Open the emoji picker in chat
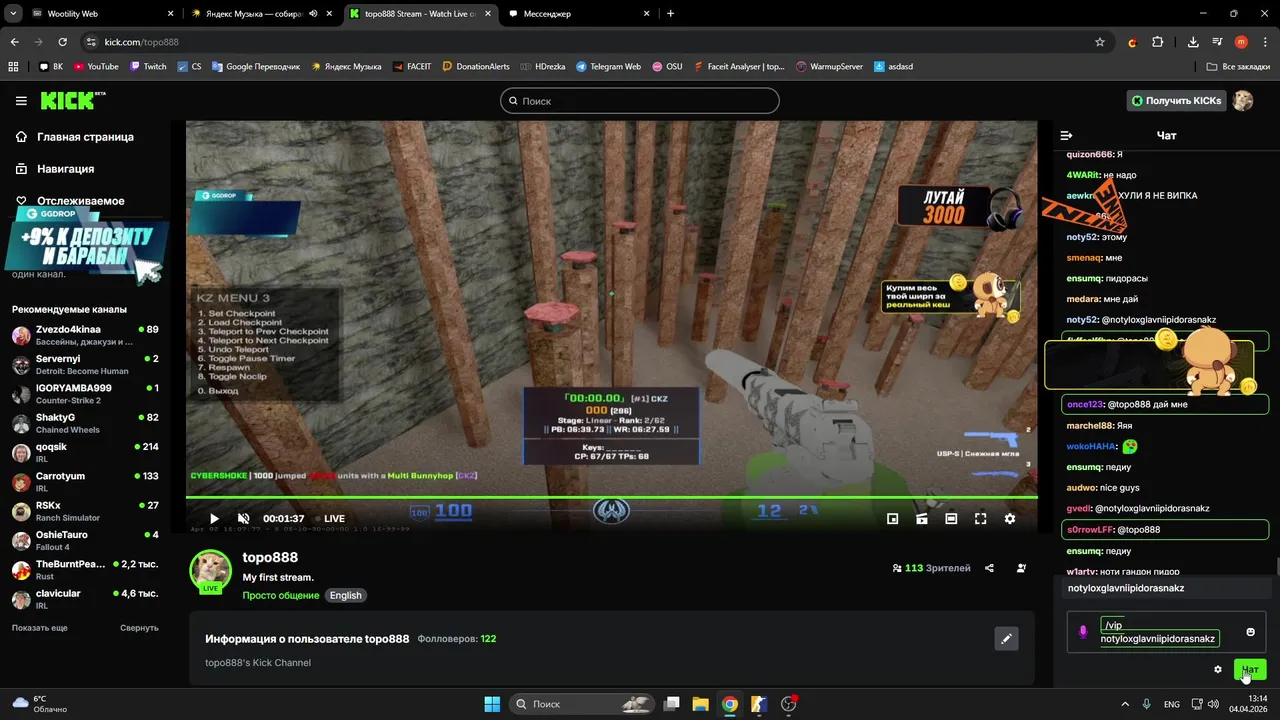 pyautogui.click(x=1250, y=632)
